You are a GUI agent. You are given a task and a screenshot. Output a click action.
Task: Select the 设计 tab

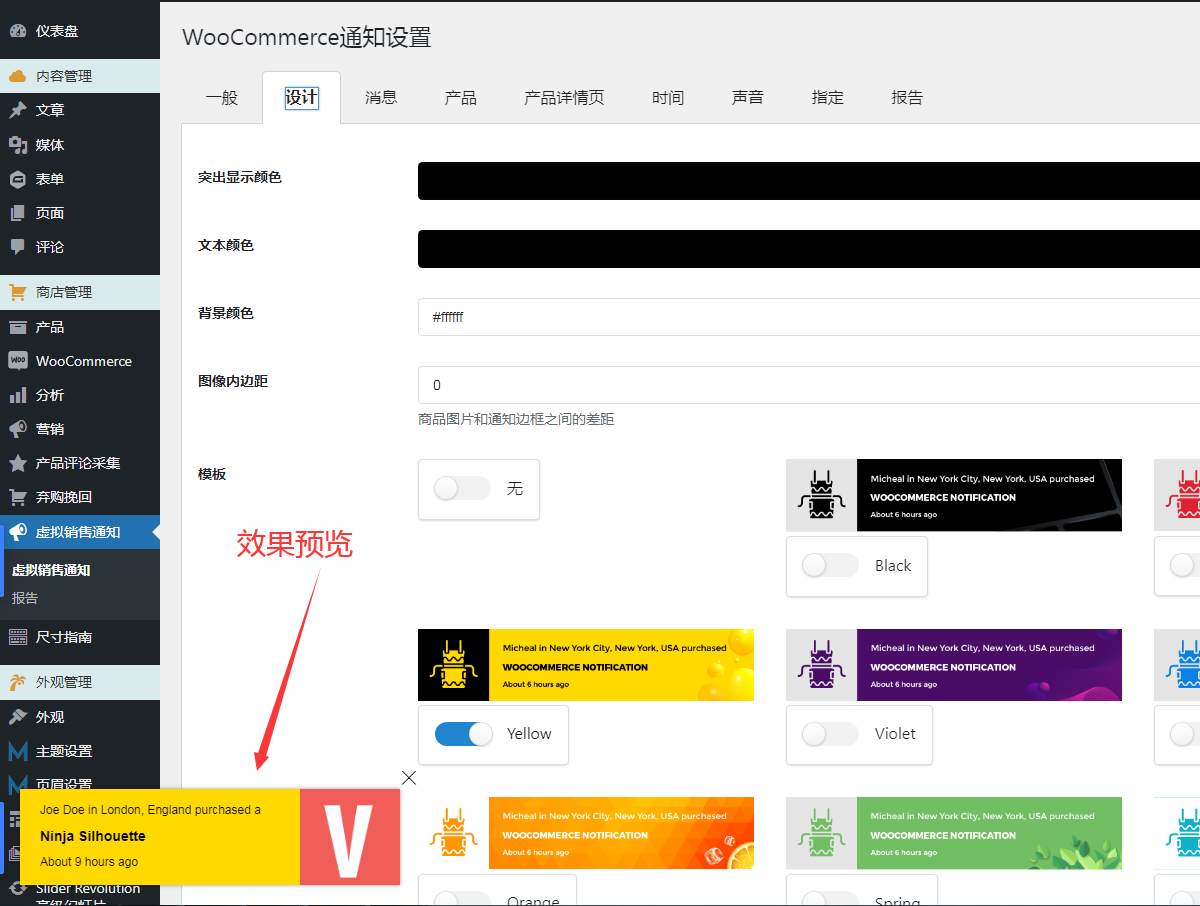(x=301, y=97)
